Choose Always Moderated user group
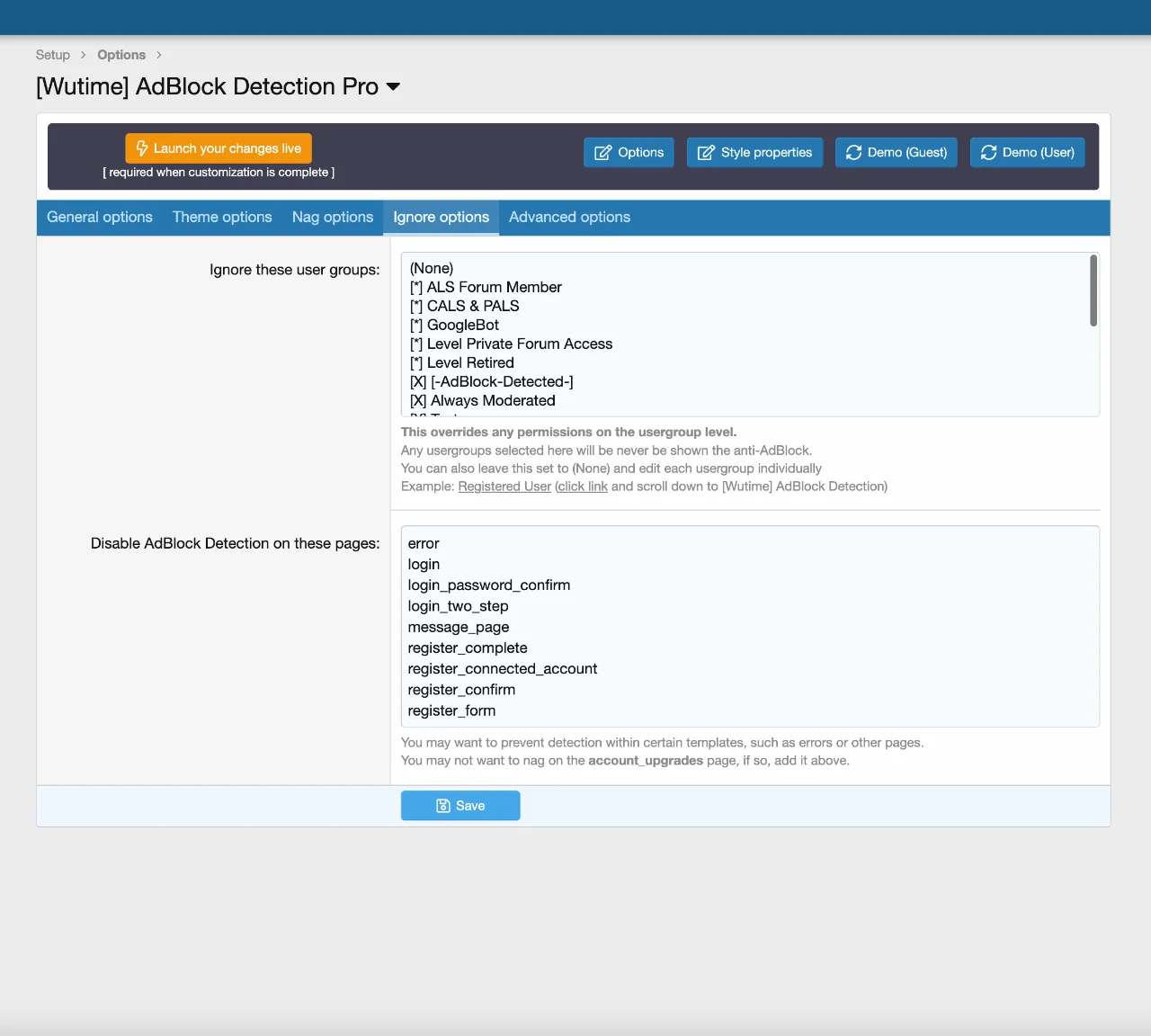This screenshot has height=1036, width=1151. click(492, 400)
